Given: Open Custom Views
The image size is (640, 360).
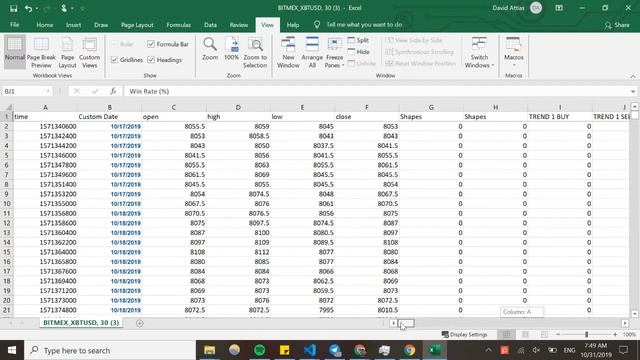Looking at the screenshot, I should 89,52.
